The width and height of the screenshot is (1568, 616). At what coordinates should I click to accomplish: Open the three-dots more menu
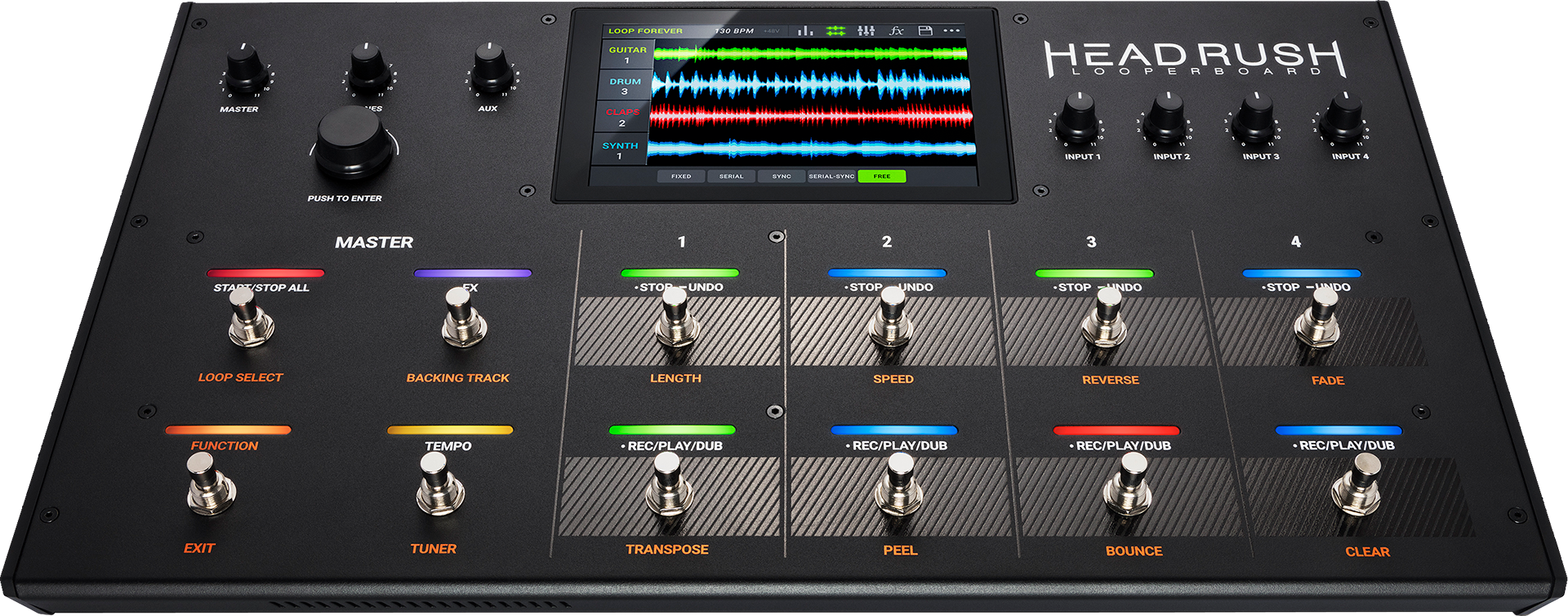(951, 30)
